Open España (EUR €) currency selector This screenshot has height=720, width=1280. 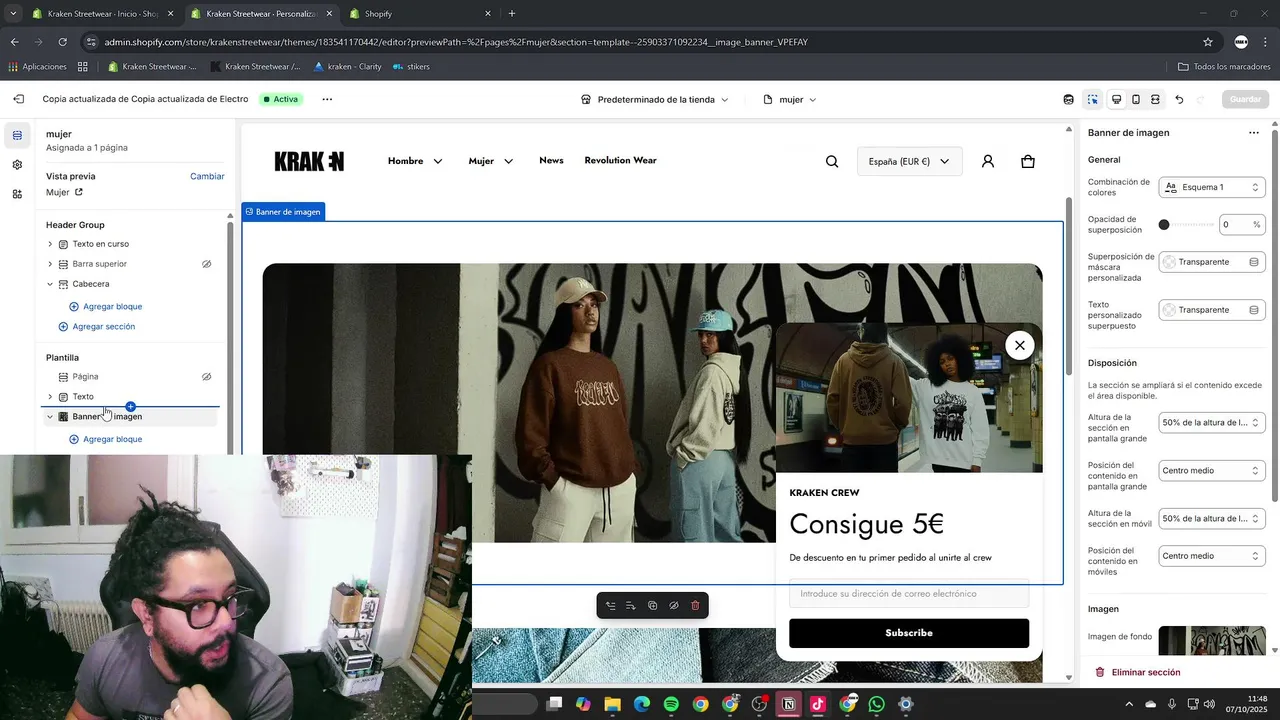coord(909,162)
